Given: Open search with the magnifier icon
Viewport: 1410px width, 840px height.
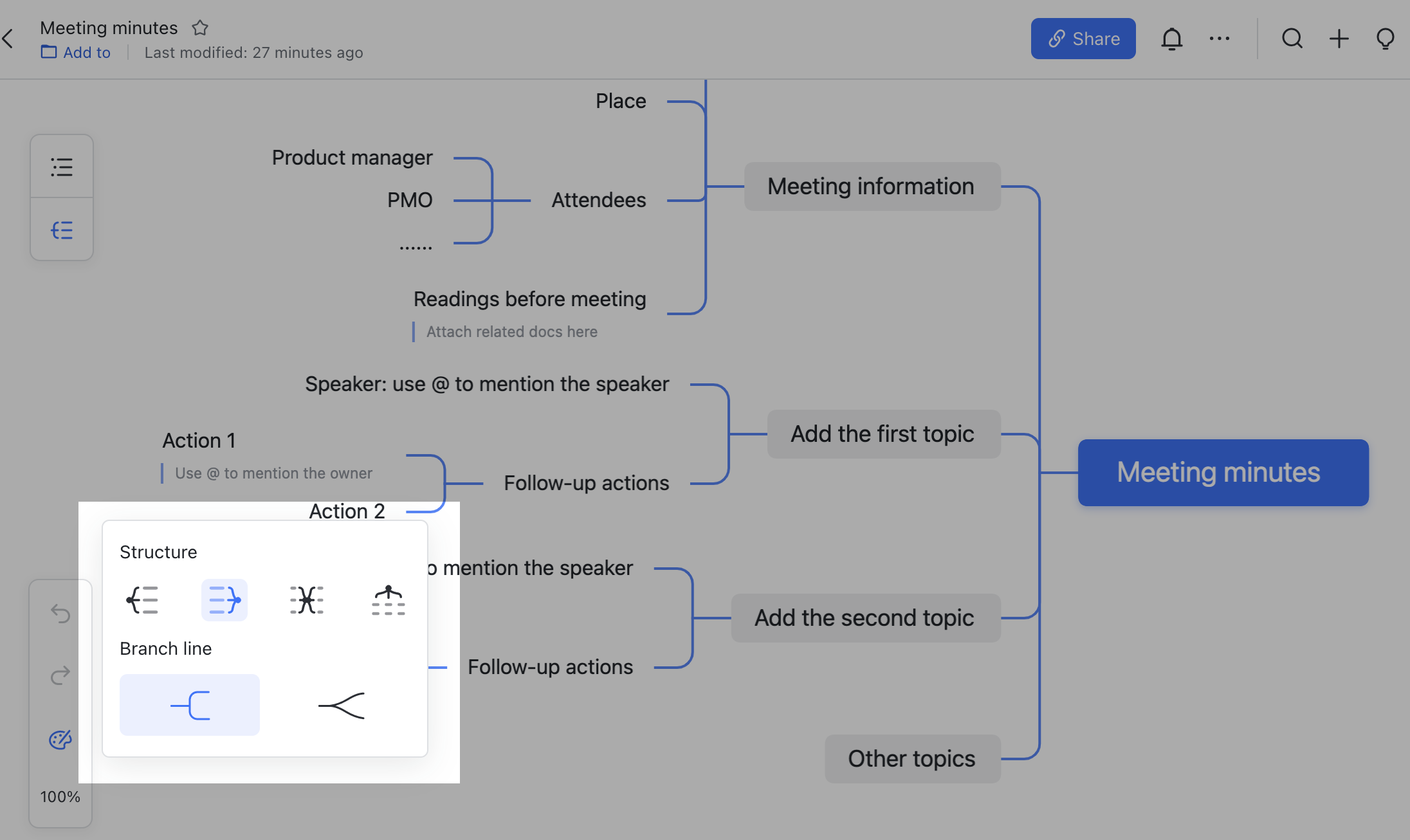Looking at the screenshot, I should (x=1293, y=39).
